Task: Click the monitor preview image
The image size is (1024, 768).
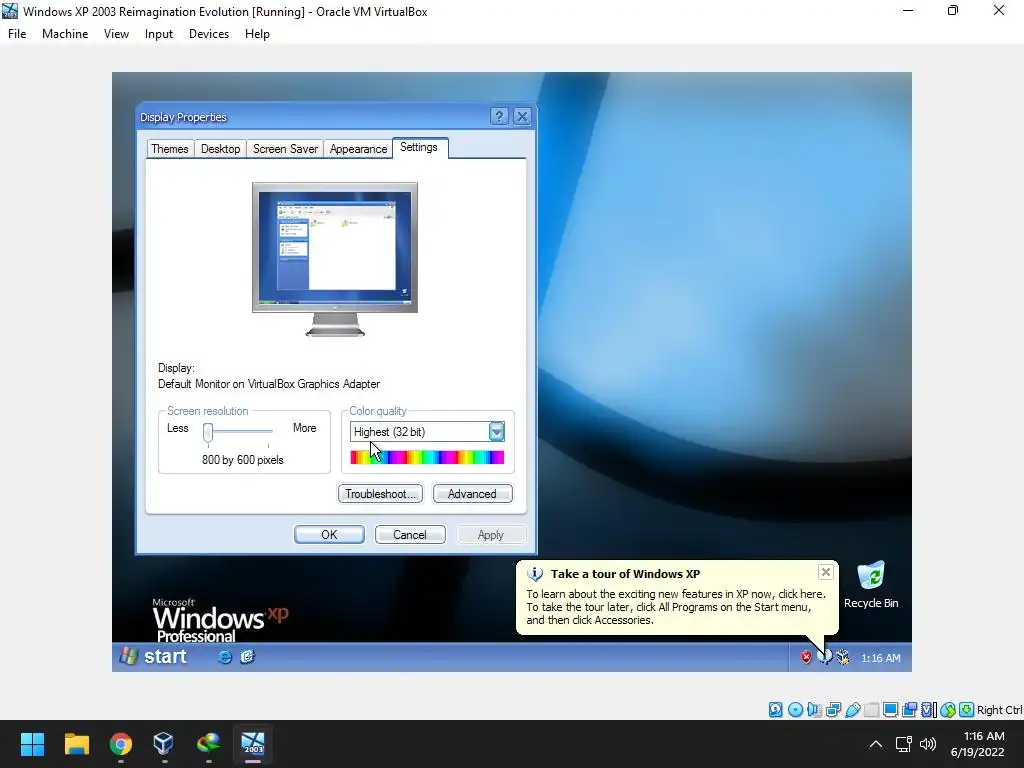Action: [335, 259]
